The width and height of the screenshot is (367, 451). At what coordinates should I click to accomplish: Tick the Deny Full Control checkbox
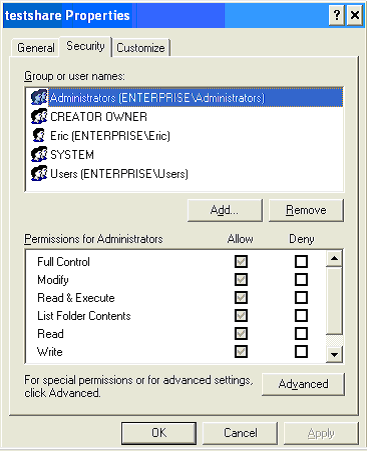pyautogui.click(x=301, y=261)
